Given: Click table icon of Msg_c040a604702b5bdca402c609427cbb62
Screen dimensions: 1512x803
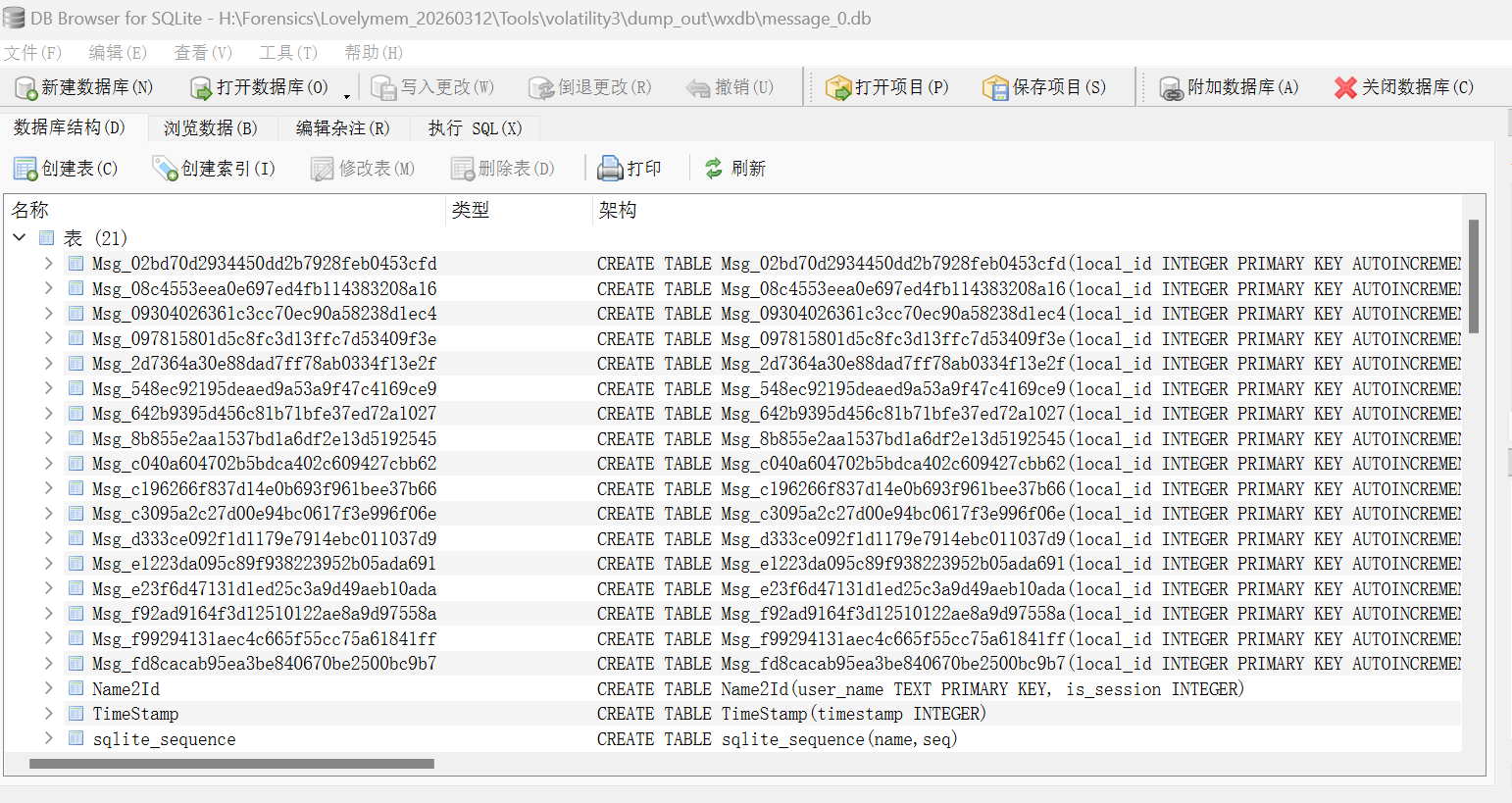Looking at the screenshot, I should (x=76, y=463).
